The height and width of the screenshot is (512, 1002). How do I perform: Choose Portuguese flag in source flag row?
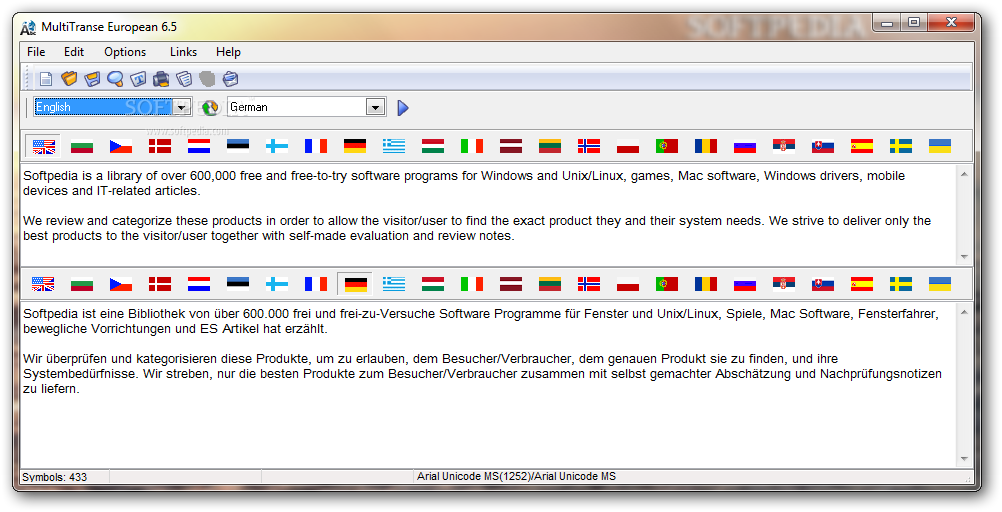667,146
